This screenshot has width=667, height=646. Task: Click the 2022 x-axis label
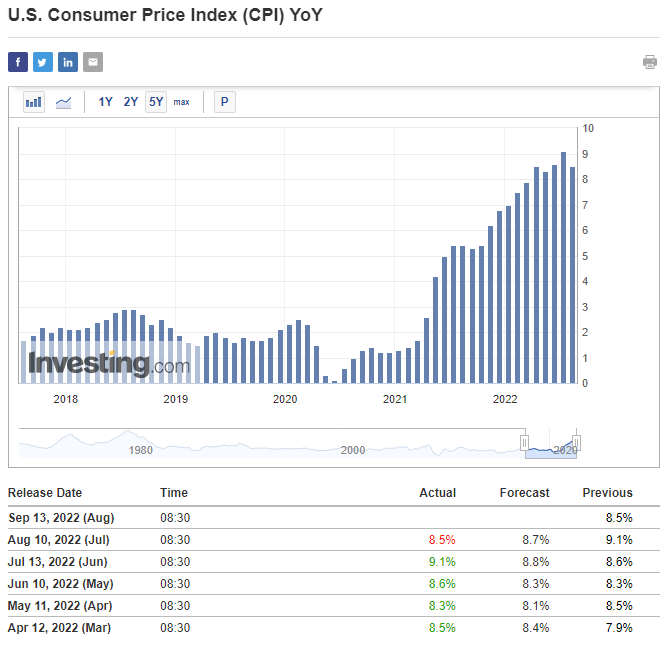pos(505,399)
